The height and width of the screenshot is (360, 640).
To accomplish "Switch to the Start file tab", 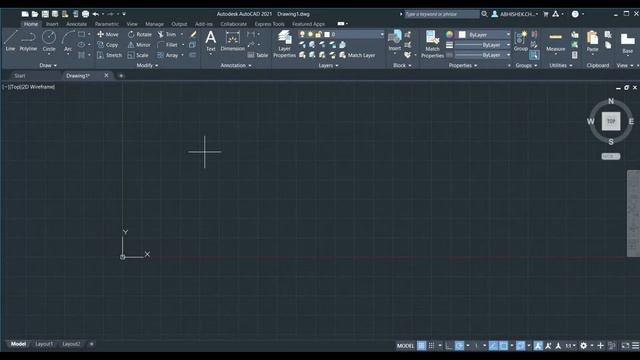I will click(x=20, y=76).
